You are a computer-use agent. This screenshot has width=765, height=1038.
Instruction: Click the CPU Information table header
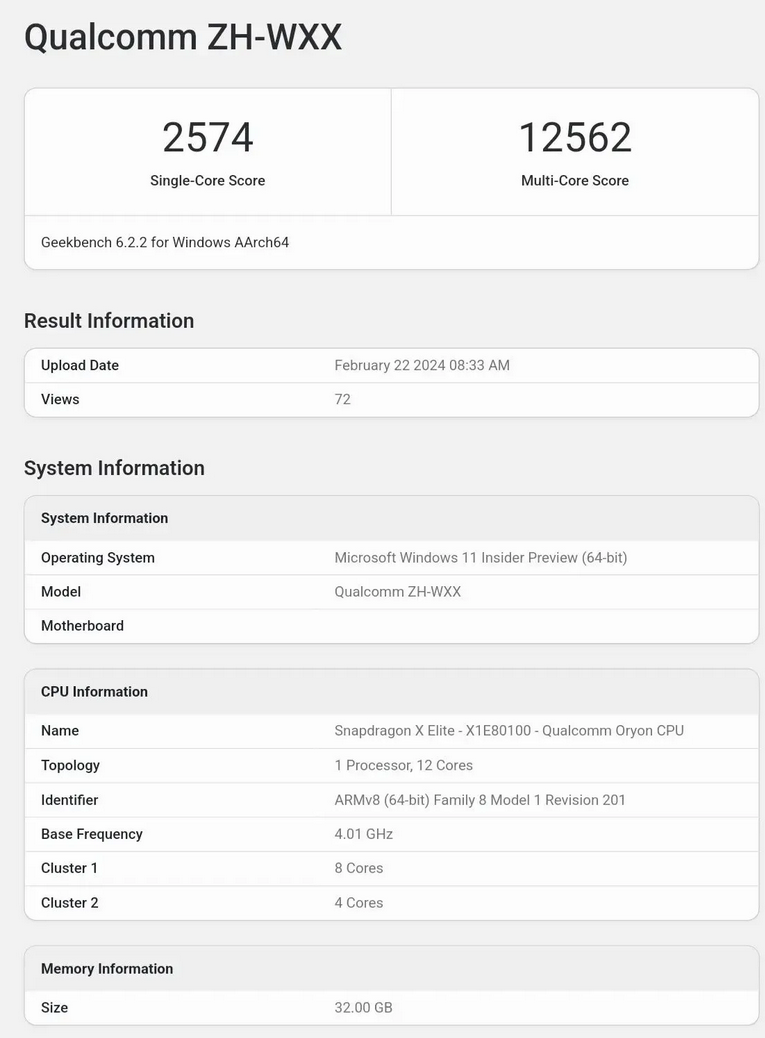[x=95, y=692]
